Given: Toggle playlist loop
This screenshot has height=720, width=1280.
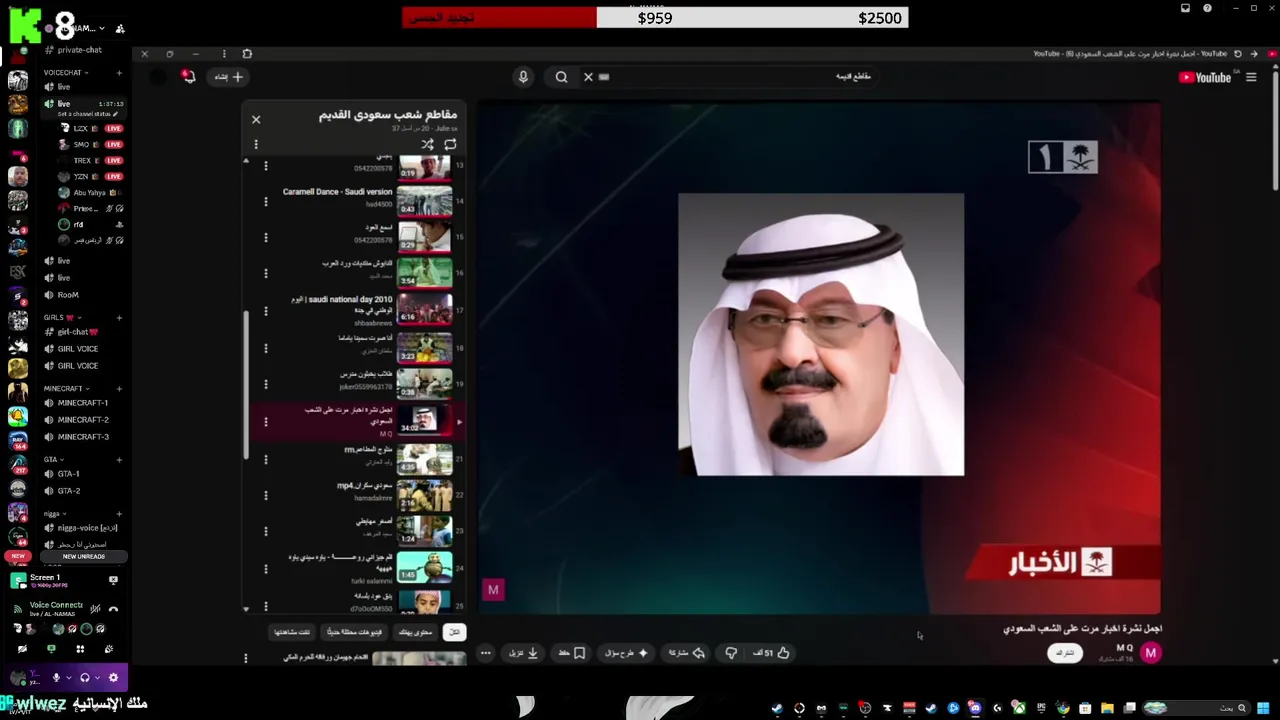Looking at the screenshot, I should click(450, 144).
